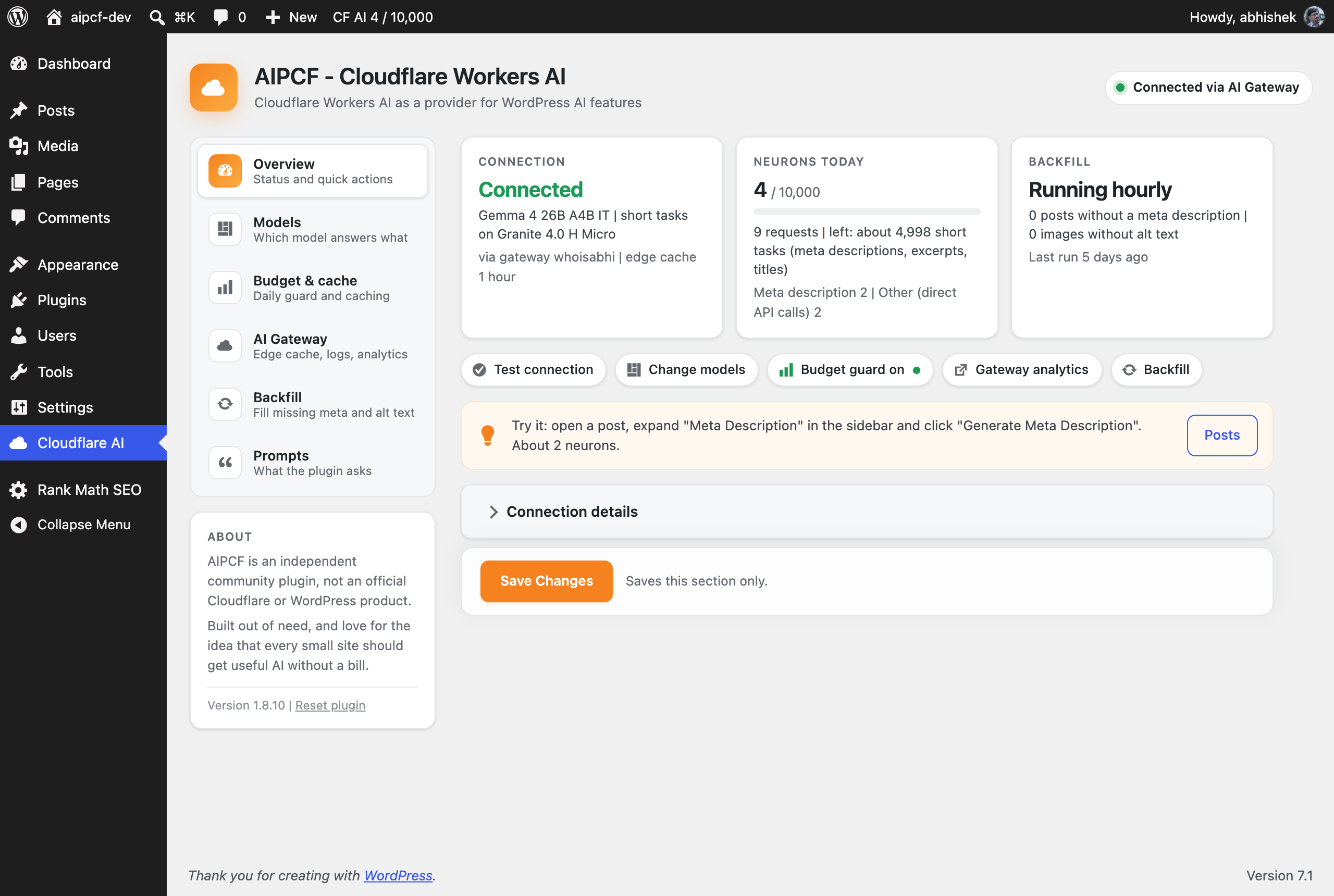This screenshot has width=1334, height=896.
Task: Switch to the Models tab
Action: click(x=313, y=229)
